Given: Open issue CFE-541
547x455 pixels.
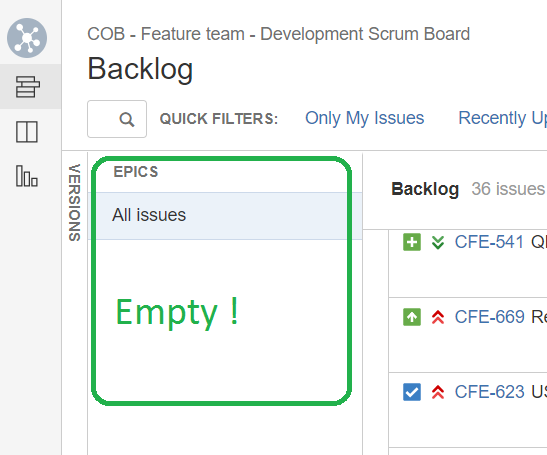Looking at the screenshot, I should (x=489, y=242).
